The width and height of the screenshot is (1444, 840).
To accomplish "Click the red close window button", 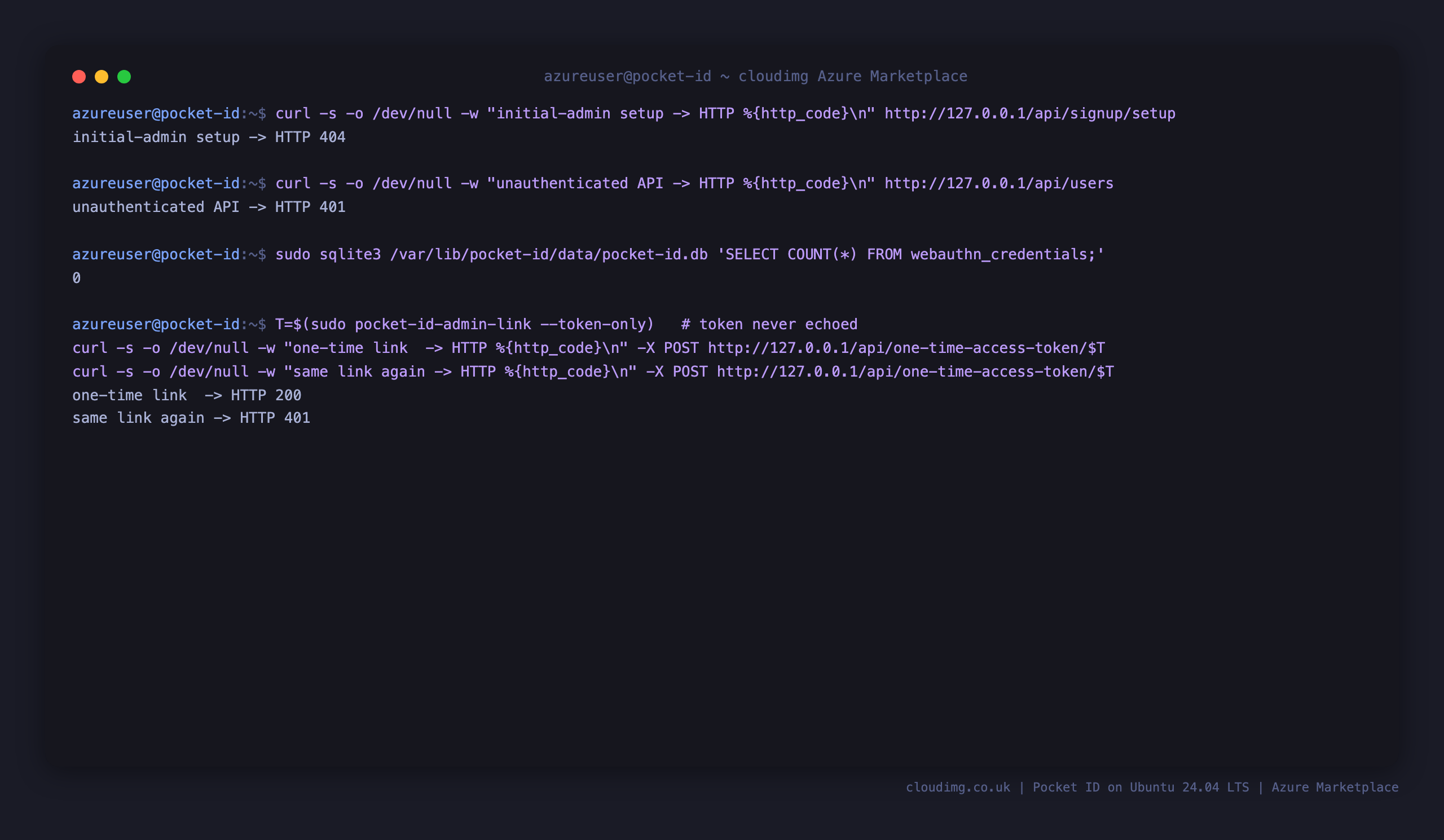I will point(79,77).
